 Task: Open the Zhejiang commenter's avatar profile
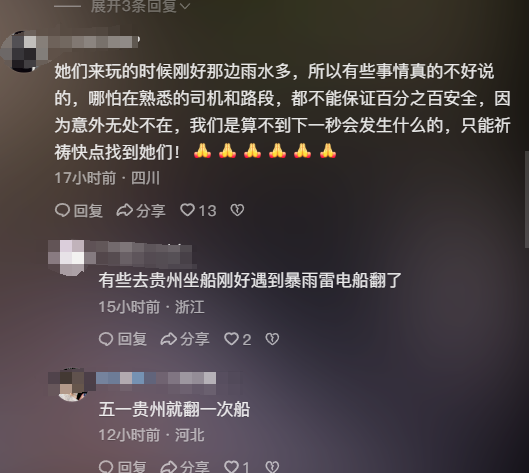72,257
